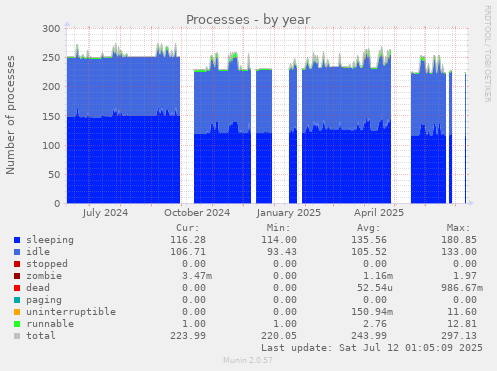Click the 'stopped' legend label
Image resolution: width=497 pixels, height=371 pixels.
tap(47, 264)
